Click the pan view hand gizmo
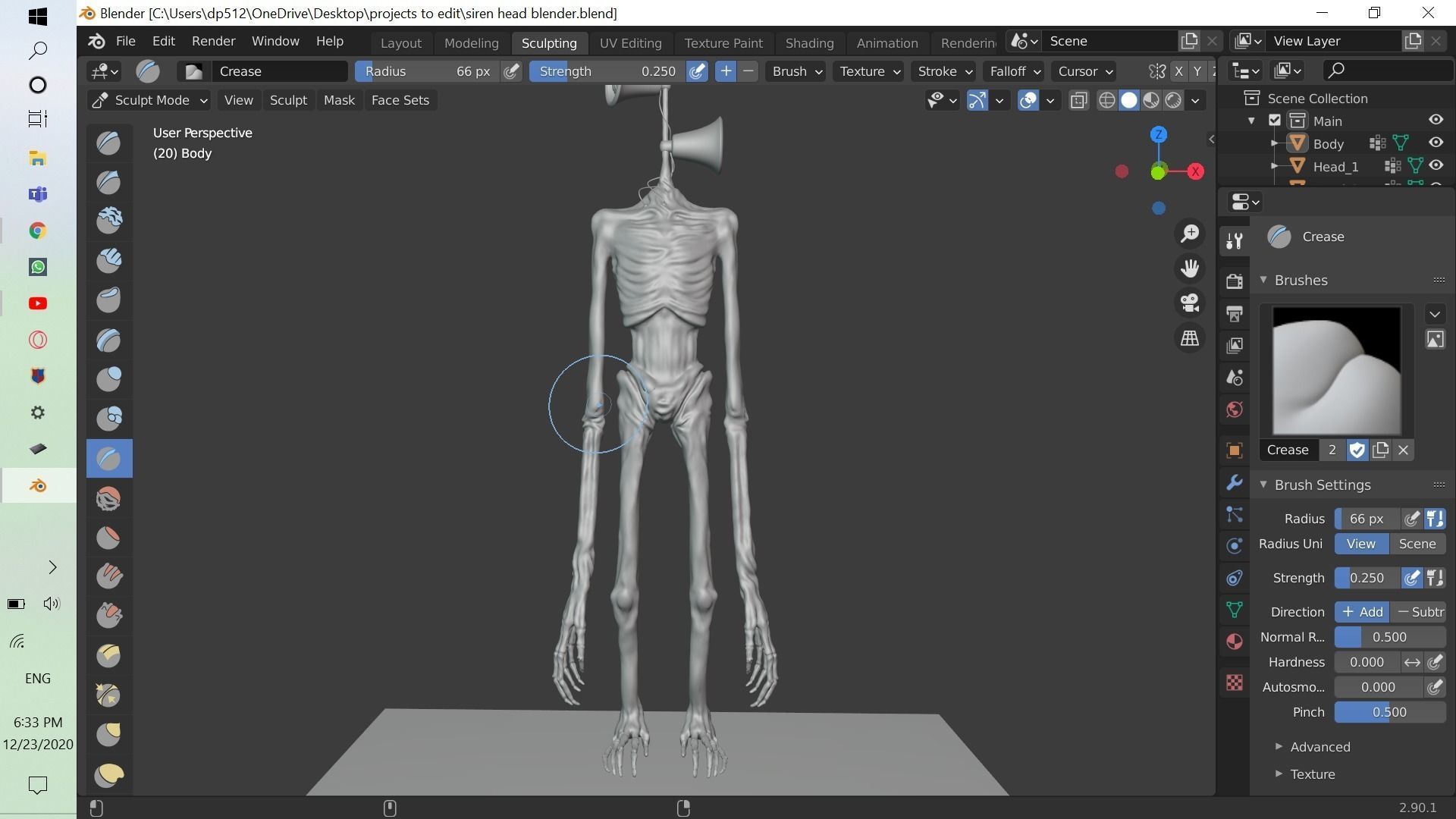The height and width of the screenshot is (819, 1456). 1190,268
